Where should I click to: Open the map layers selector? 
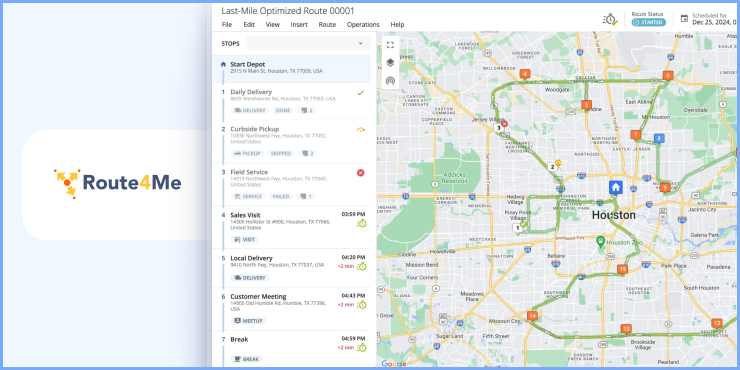(390, 63)
